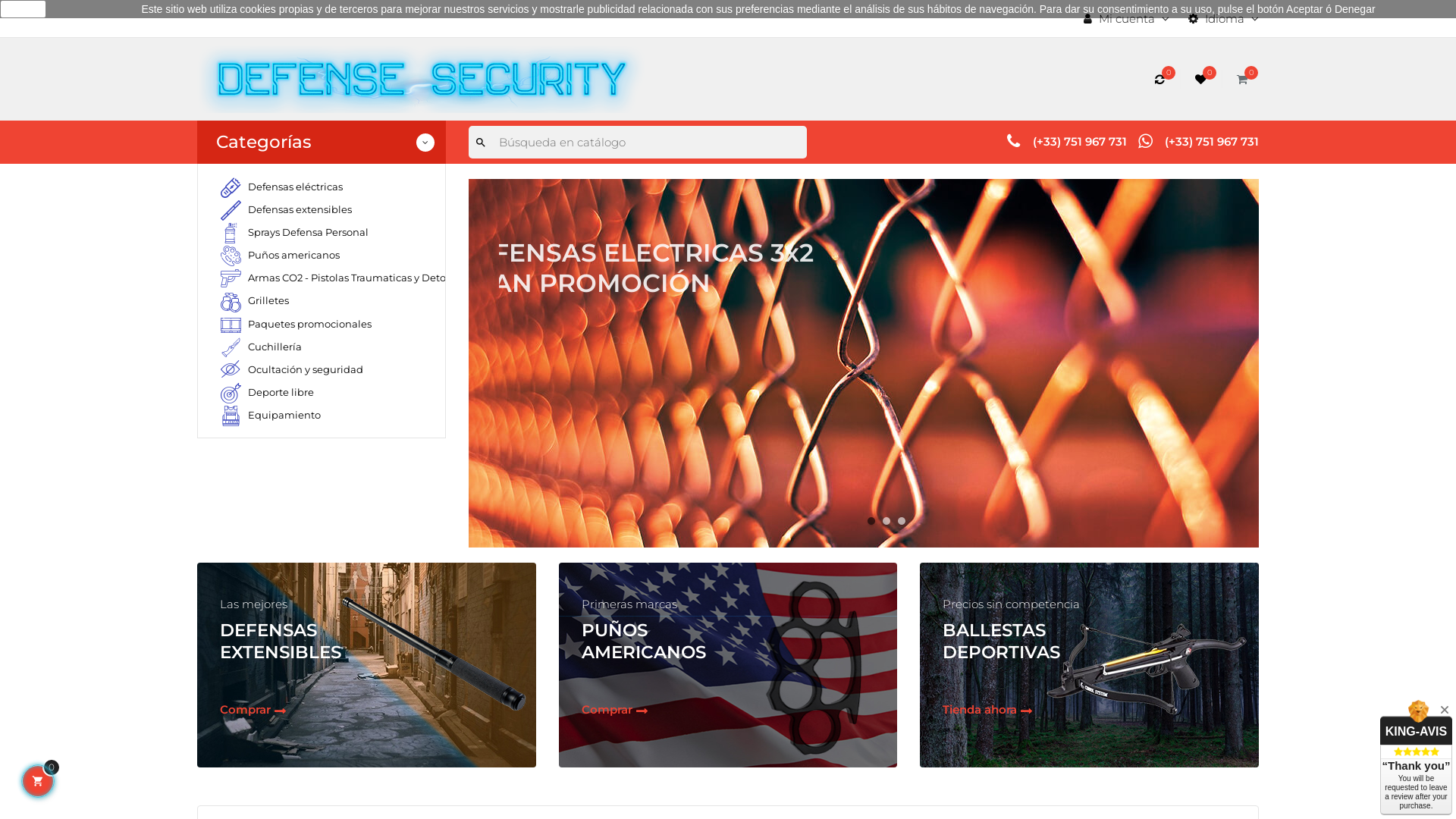The height and width of the screenshot is (819, 1456).
Task: Open the Cuchillería category
Action: click(275, 347)
